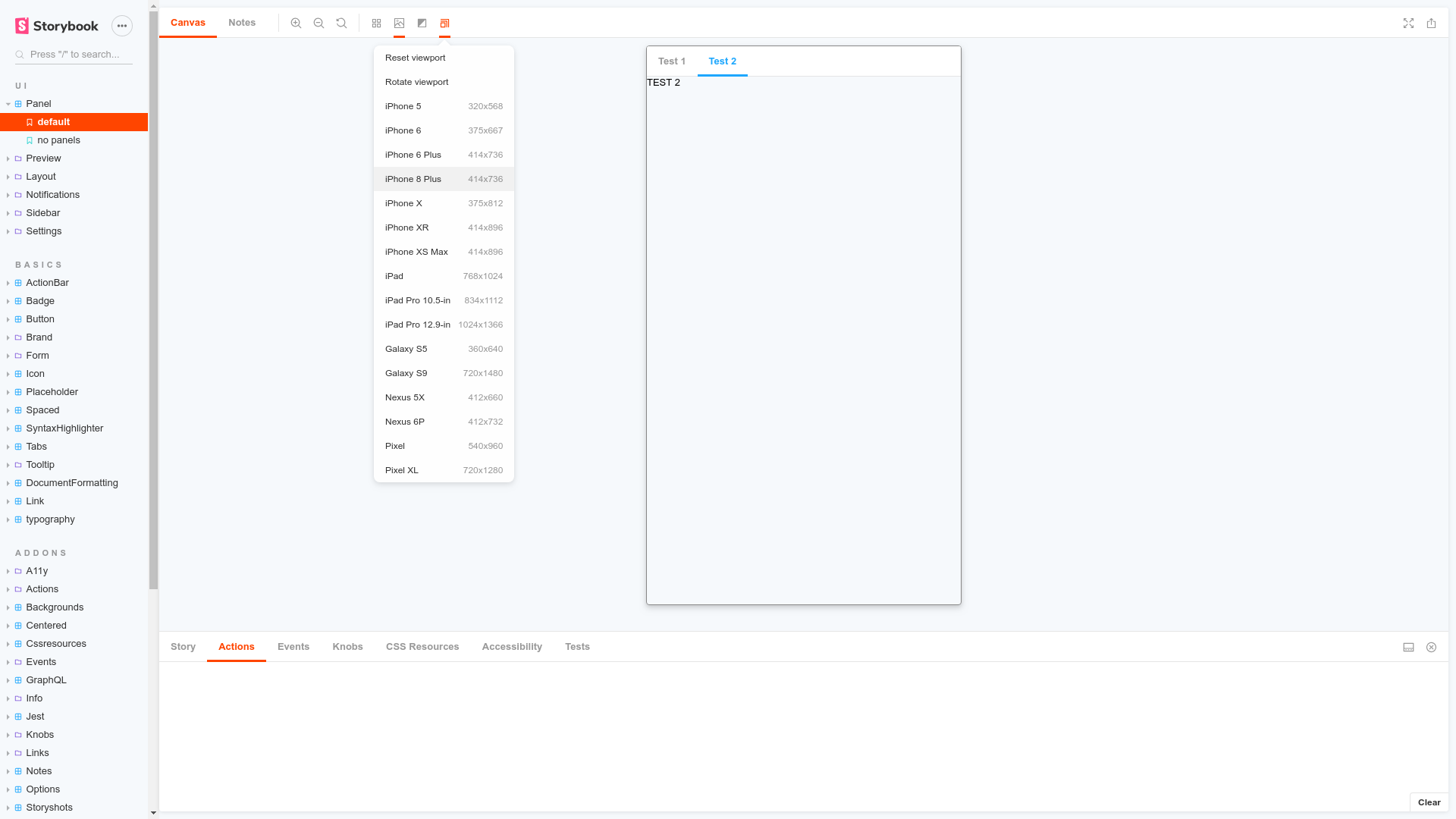This screenshot has width=1456, height=819.
Task: Click the Knobs panel tab
Action: (x=347, y=646)
